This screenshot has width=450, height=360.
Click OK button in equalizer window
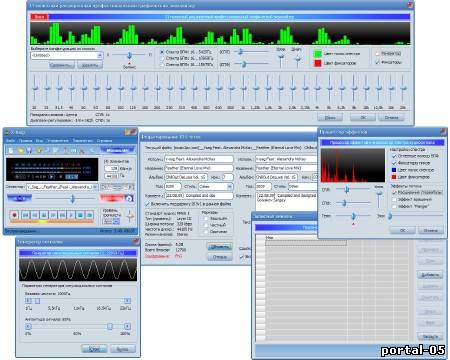click(363, 117)
